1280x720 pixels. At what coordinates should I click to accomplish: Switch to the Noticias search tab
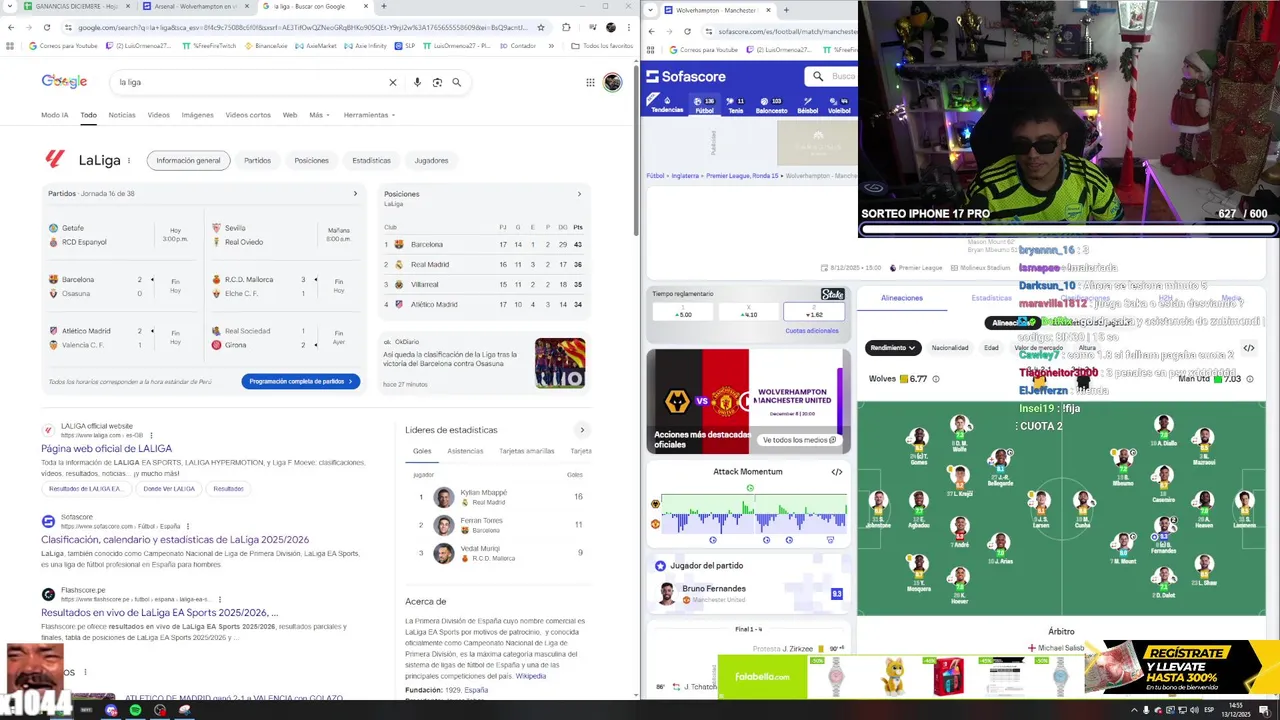122,115
